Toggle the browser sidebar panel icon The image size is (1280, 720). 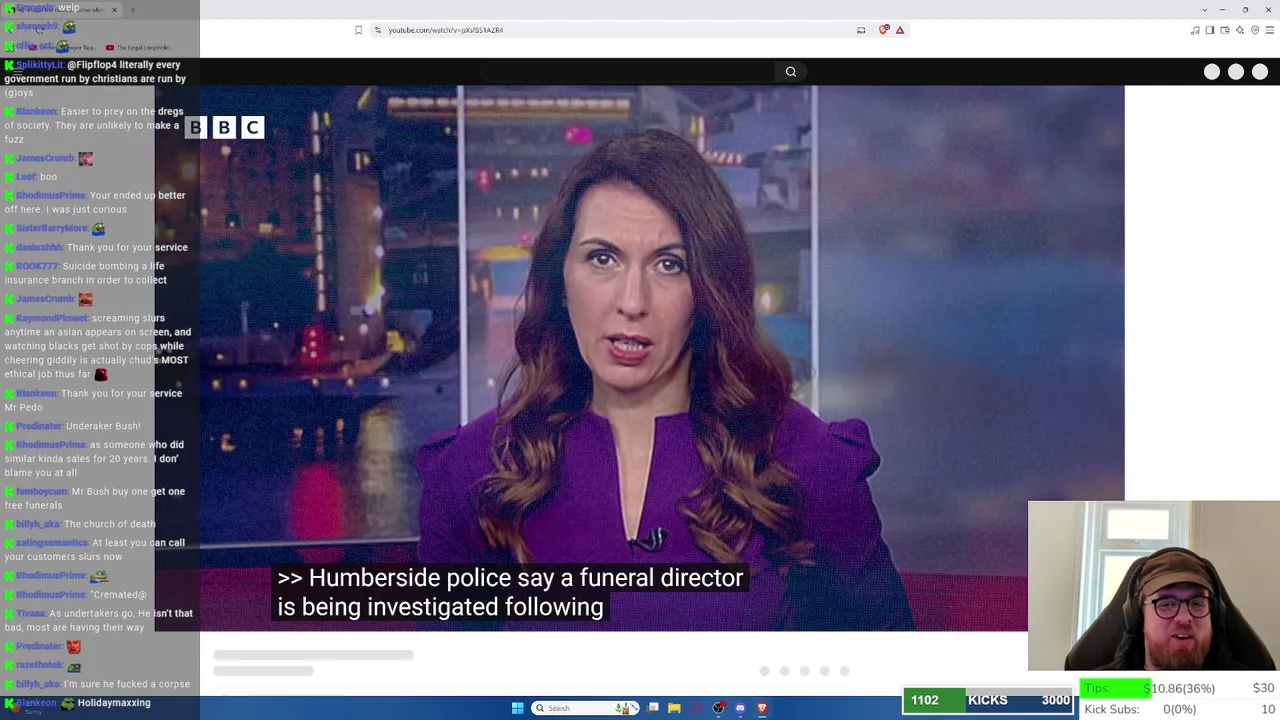point(1210,30)
